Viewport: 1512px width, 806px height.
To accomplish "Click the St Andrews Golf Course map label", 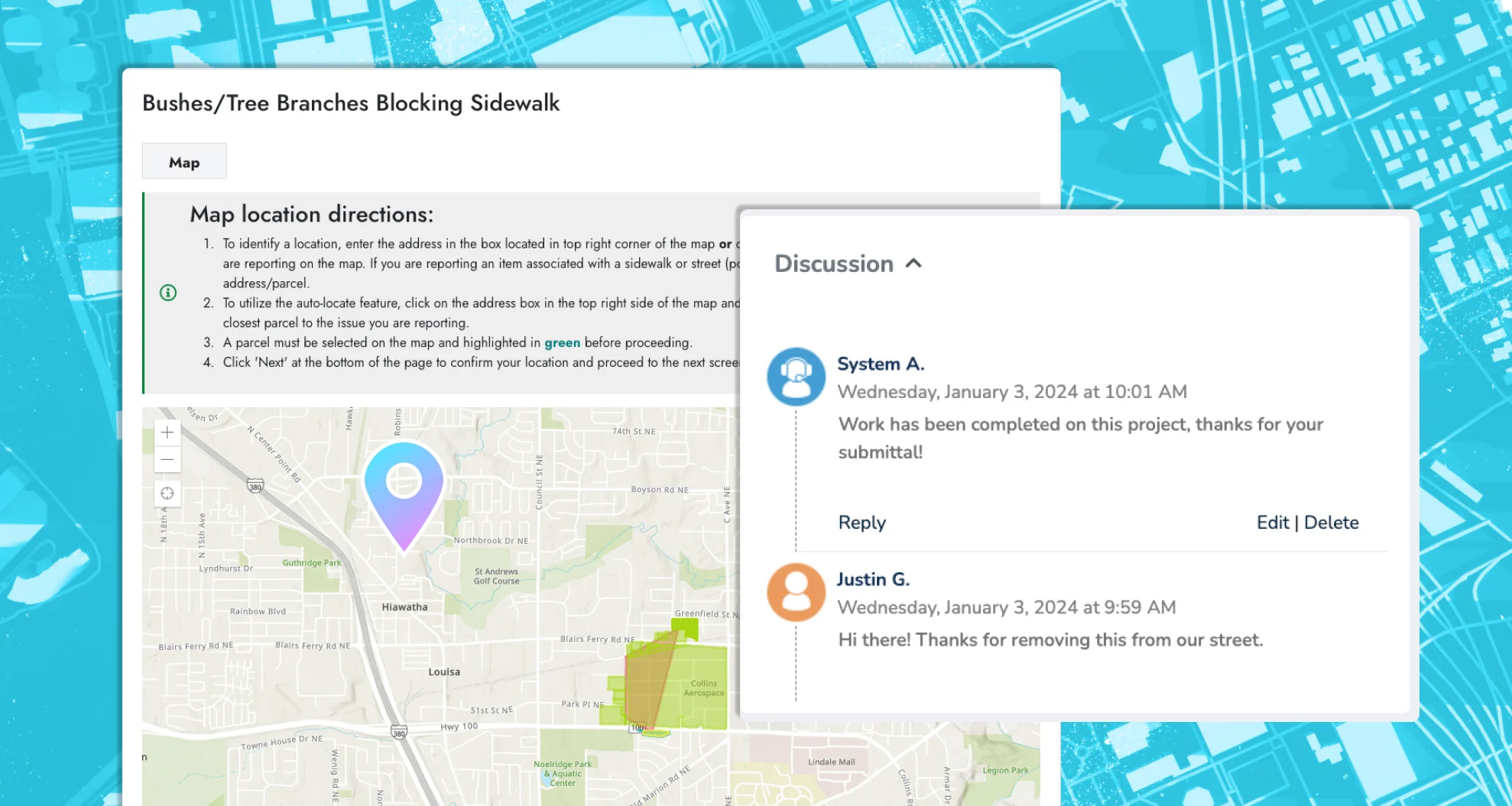I will point(496,576).
